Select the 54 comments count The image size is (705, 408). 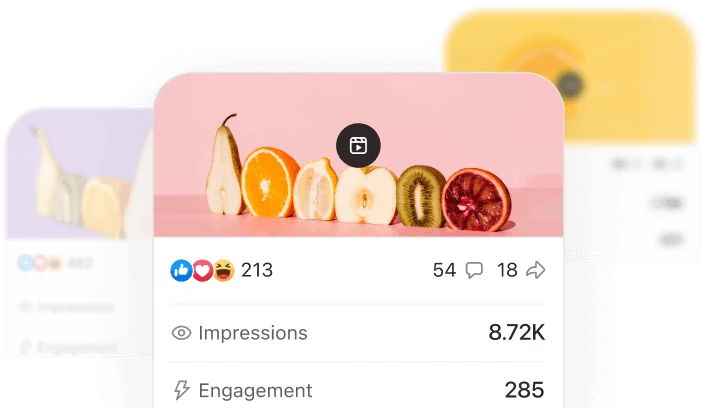(x=444, y=270)
